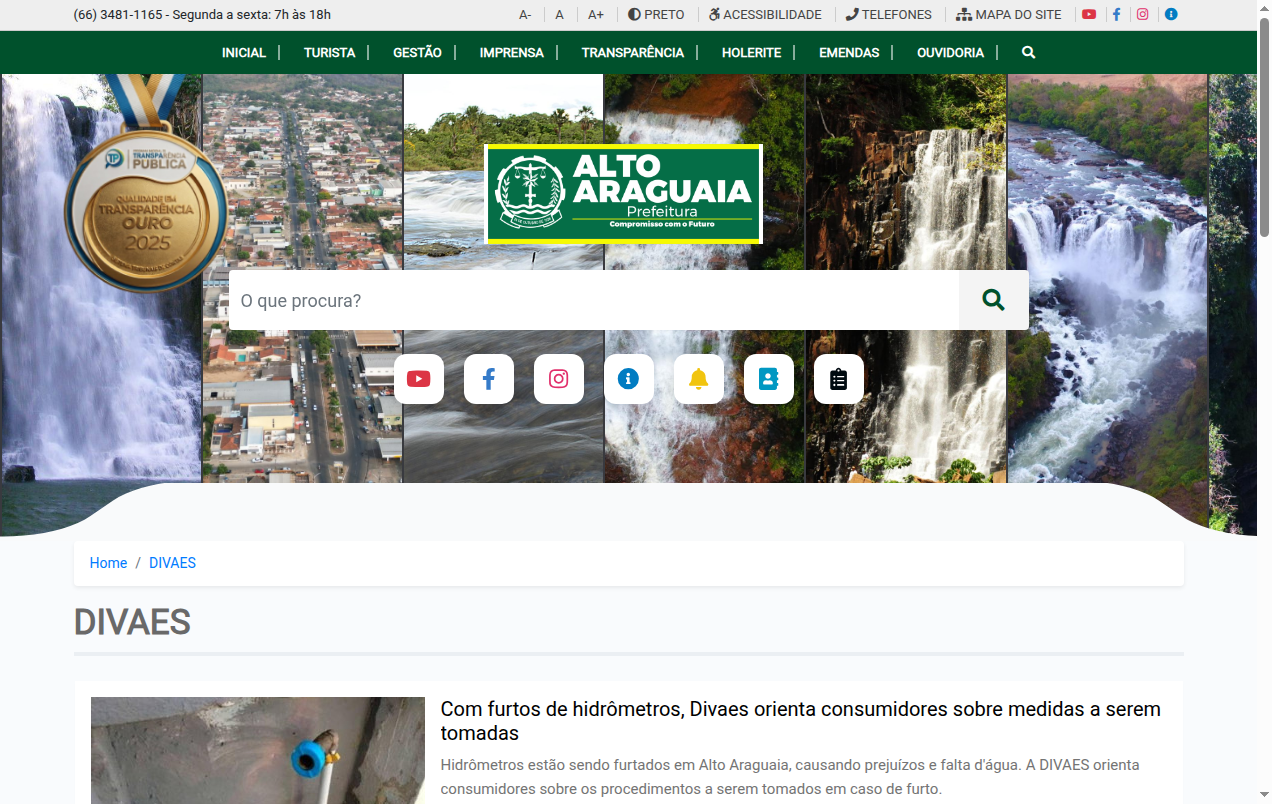Open the TURISTA menu
Image resolution: width=1272 pixels, height=804 pixels.
[x=330, y=52]
